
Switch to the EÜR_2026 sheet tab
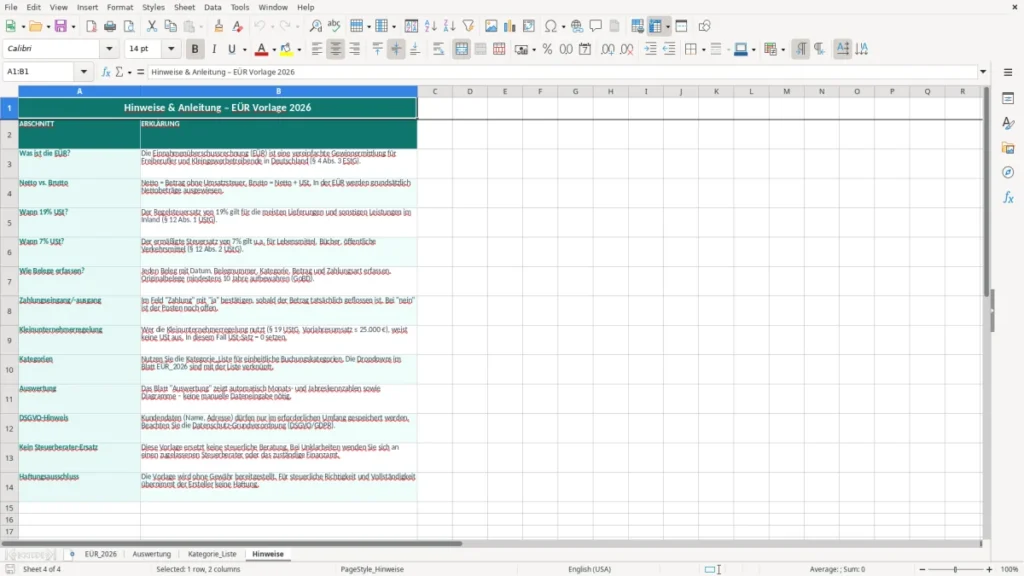pyautogui.click(x=101, y=554)
